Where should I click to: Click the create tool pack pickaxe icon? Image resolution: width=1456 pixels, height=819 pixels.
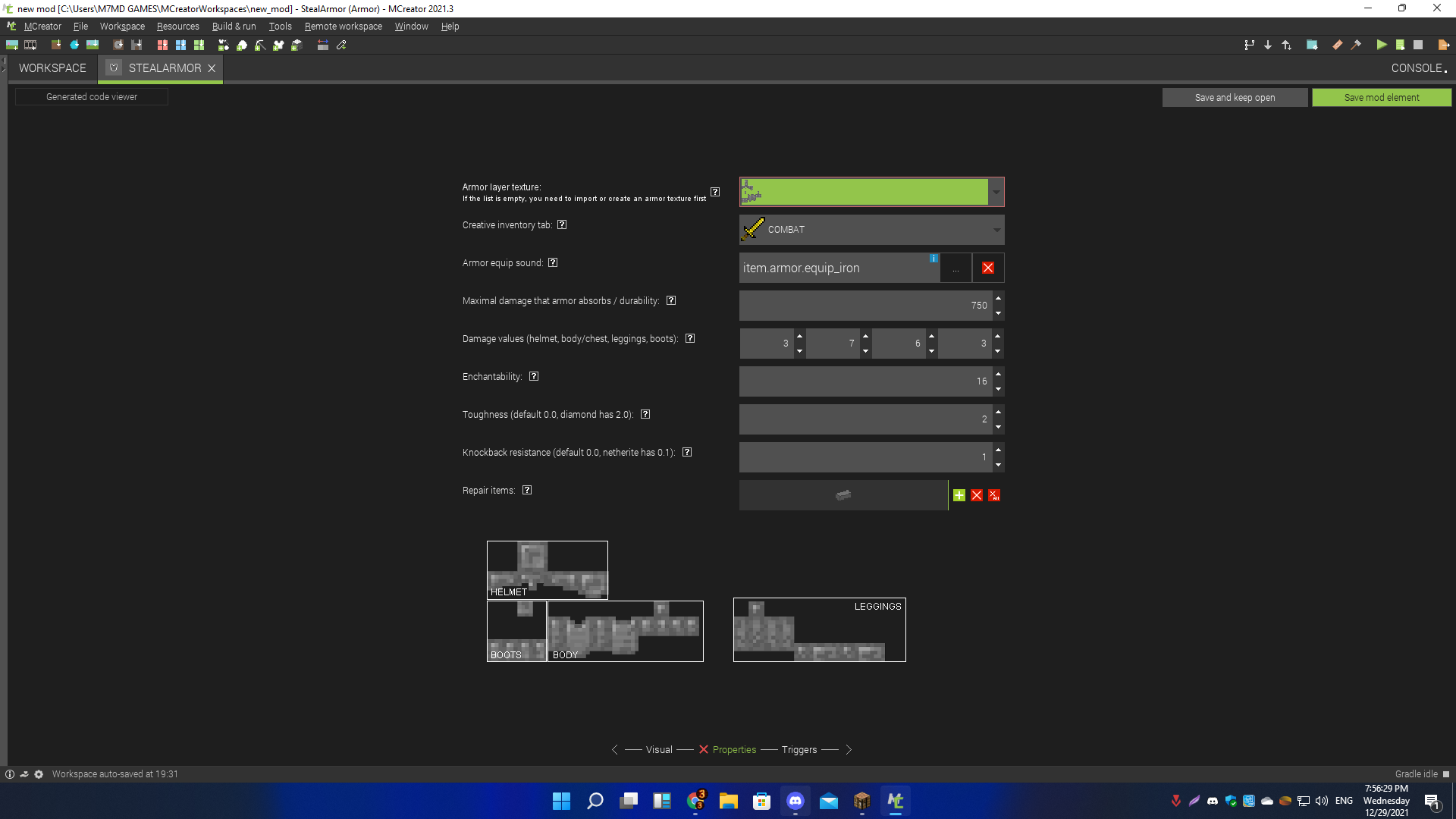point(260,45)
